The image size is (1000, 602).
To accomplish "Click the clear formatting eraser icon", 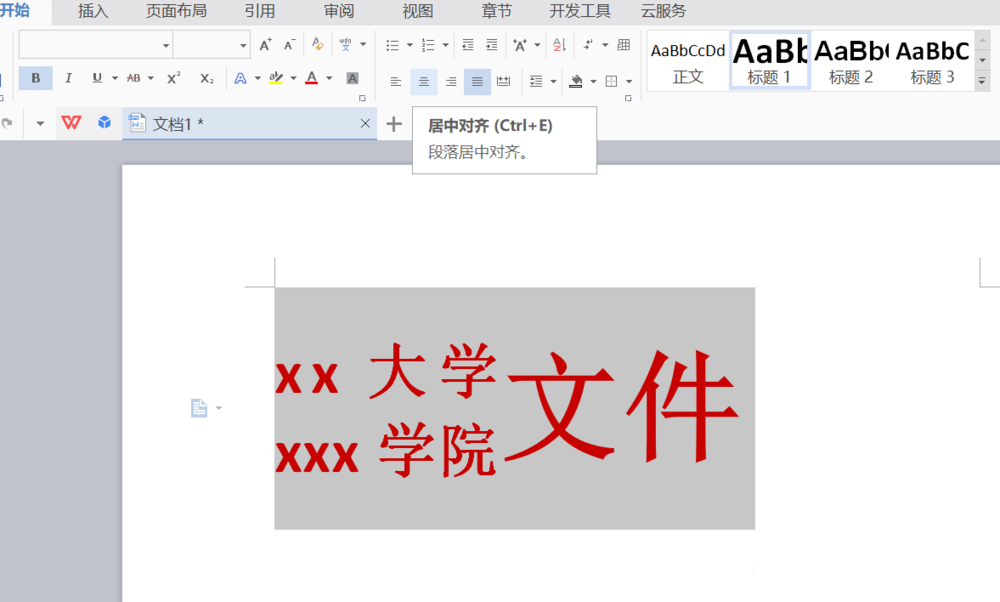I will 316,45.
